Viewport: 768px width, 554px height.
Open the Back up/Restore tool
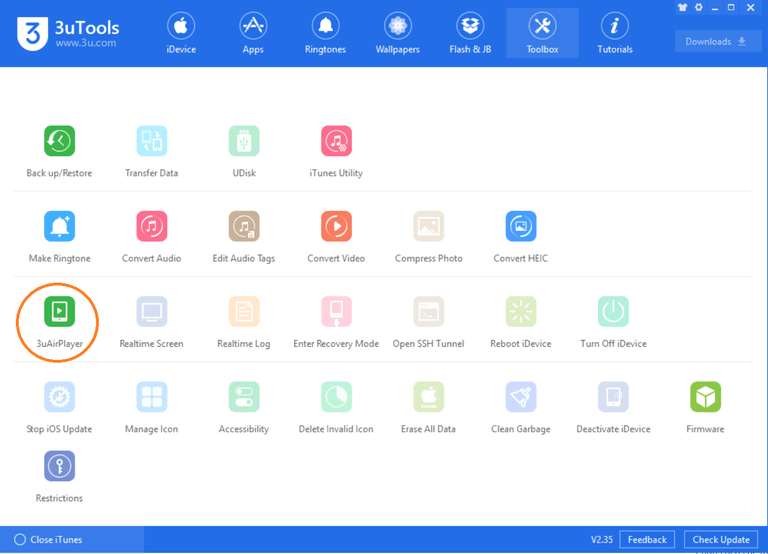(x=59, y=142)
